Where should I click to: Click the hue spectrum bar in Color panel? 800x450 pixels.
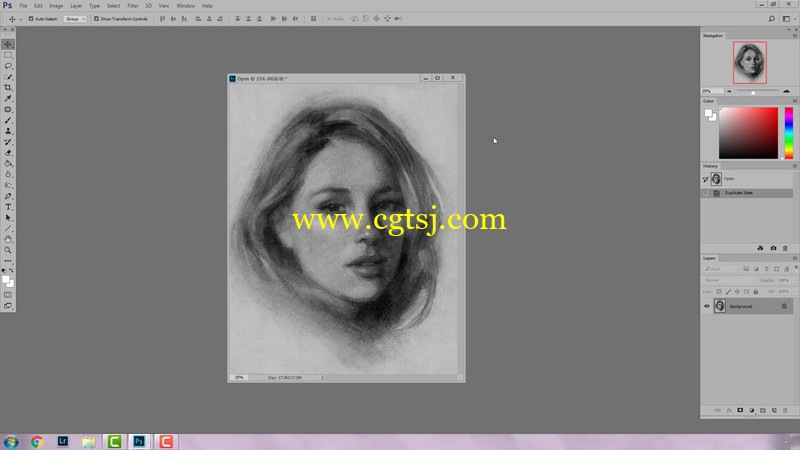789,133
